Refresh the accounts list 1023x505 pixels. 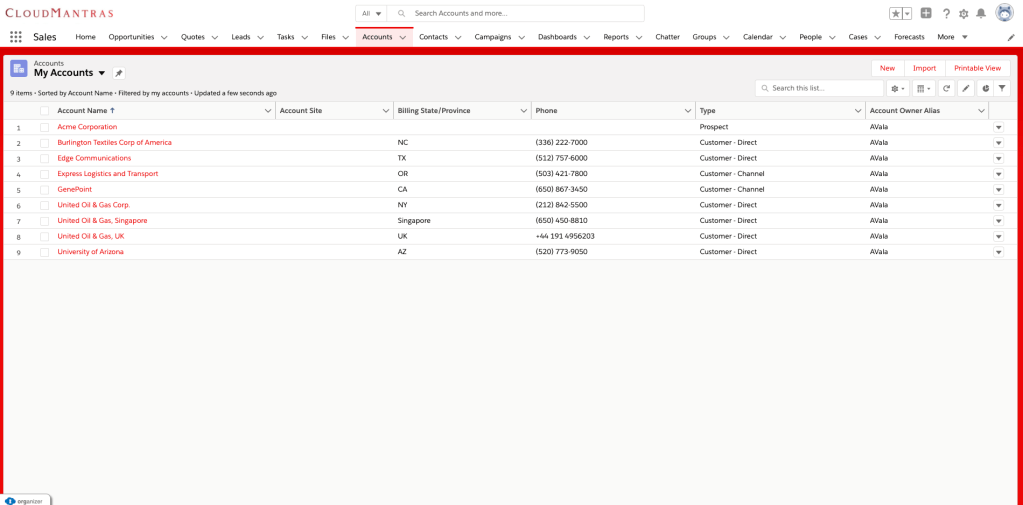946,88
